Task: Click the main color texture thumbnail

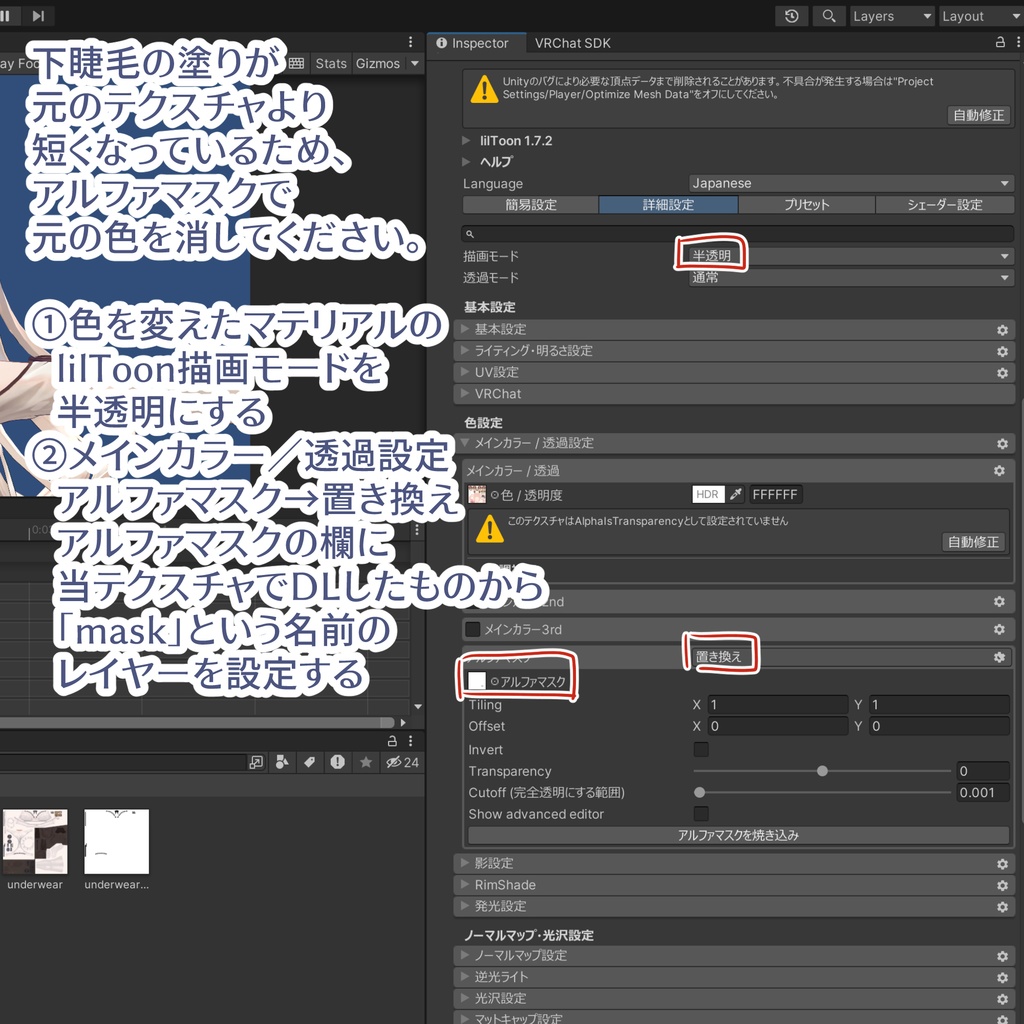Action: tap(477, 494)
